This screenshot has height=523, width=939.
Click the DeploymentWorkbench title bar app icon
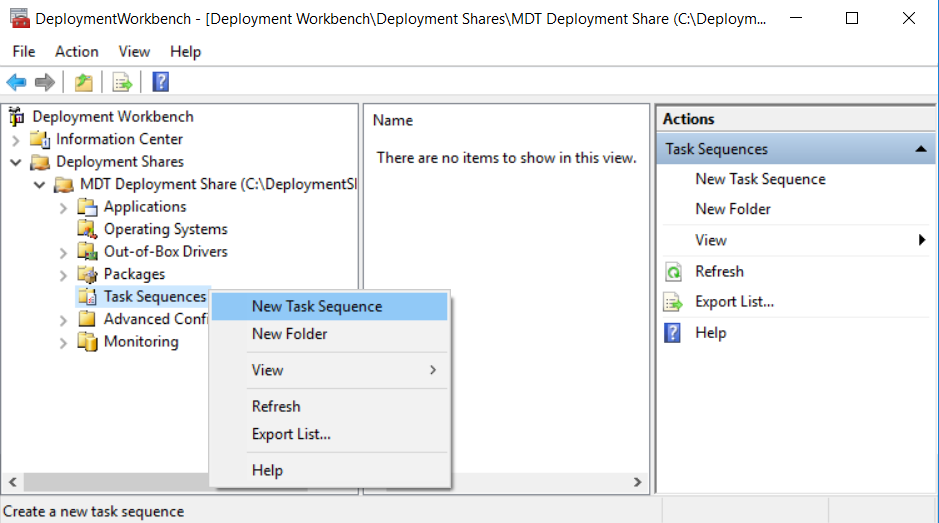(20, 19)
